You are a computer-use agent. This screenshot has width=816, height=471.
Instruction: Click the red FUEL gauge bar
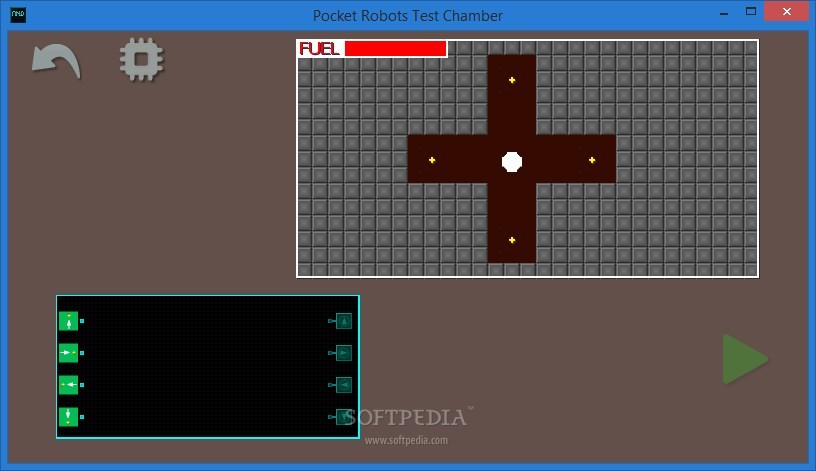[x=396, y=48]
